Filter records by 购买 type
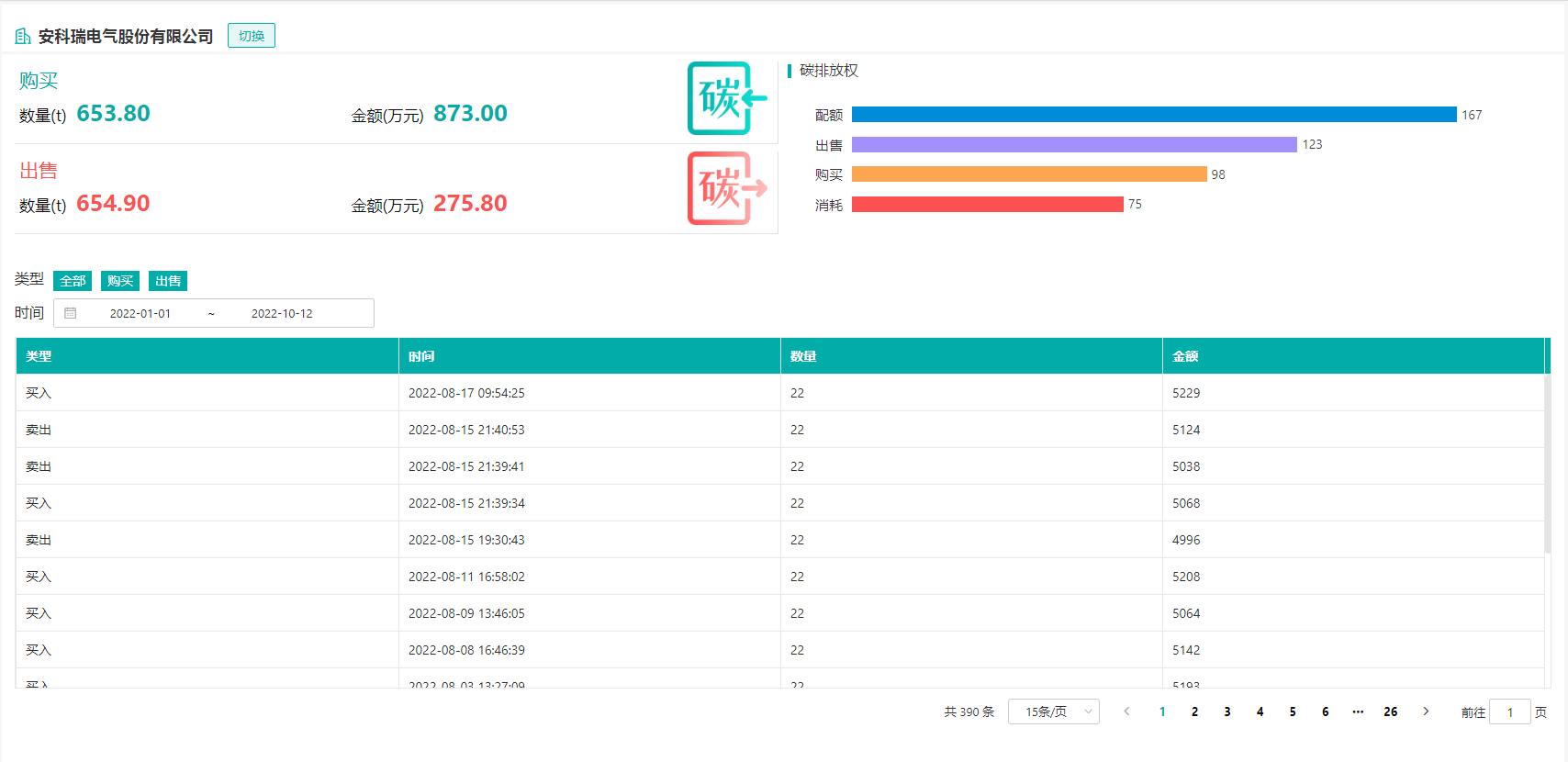The width and height of the screenshot is (1568, 762). [120, 281]
